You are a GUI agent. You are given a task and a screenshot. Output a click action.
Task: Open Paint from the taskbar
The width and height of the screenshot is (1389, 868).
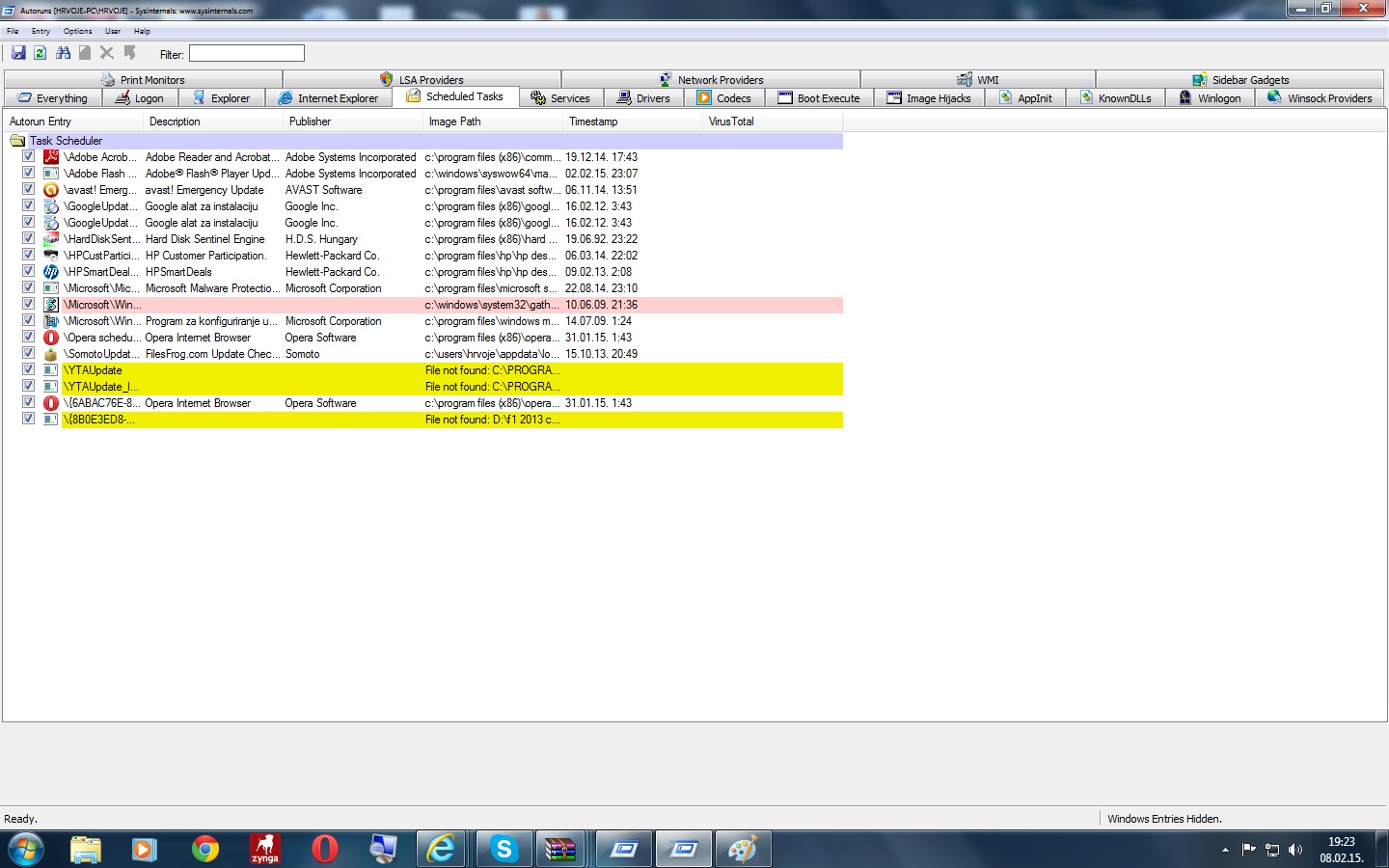tap(743, 850)
